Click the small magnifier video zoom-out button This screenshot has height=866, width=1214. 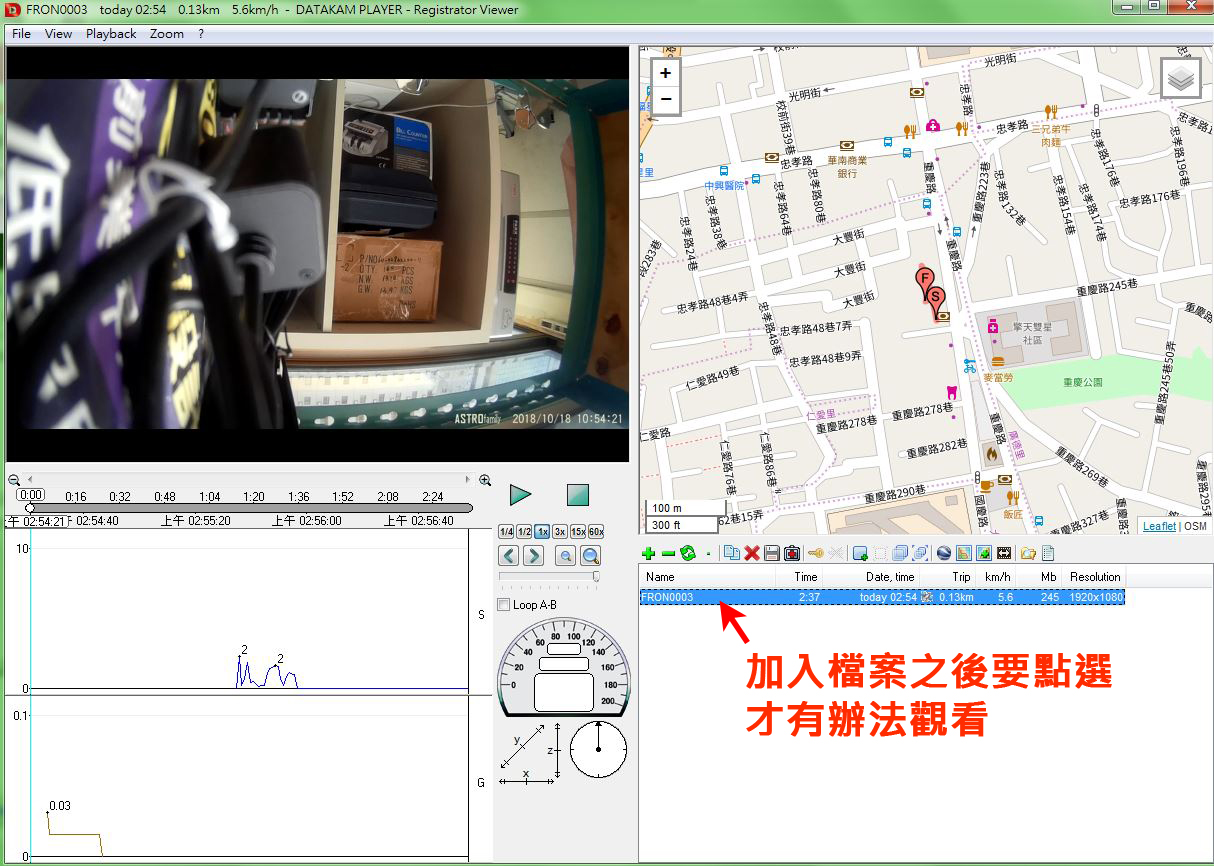[565, 556]
